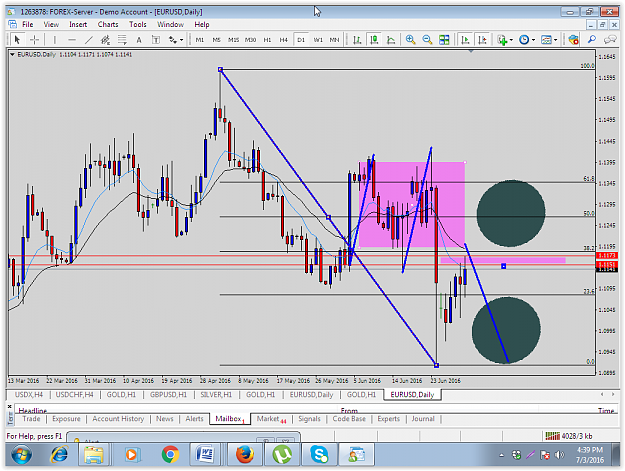This screenshot has height=471, width=625.
Task: Switch chart to M1 timeframe
Action: (x=200, y=39)
